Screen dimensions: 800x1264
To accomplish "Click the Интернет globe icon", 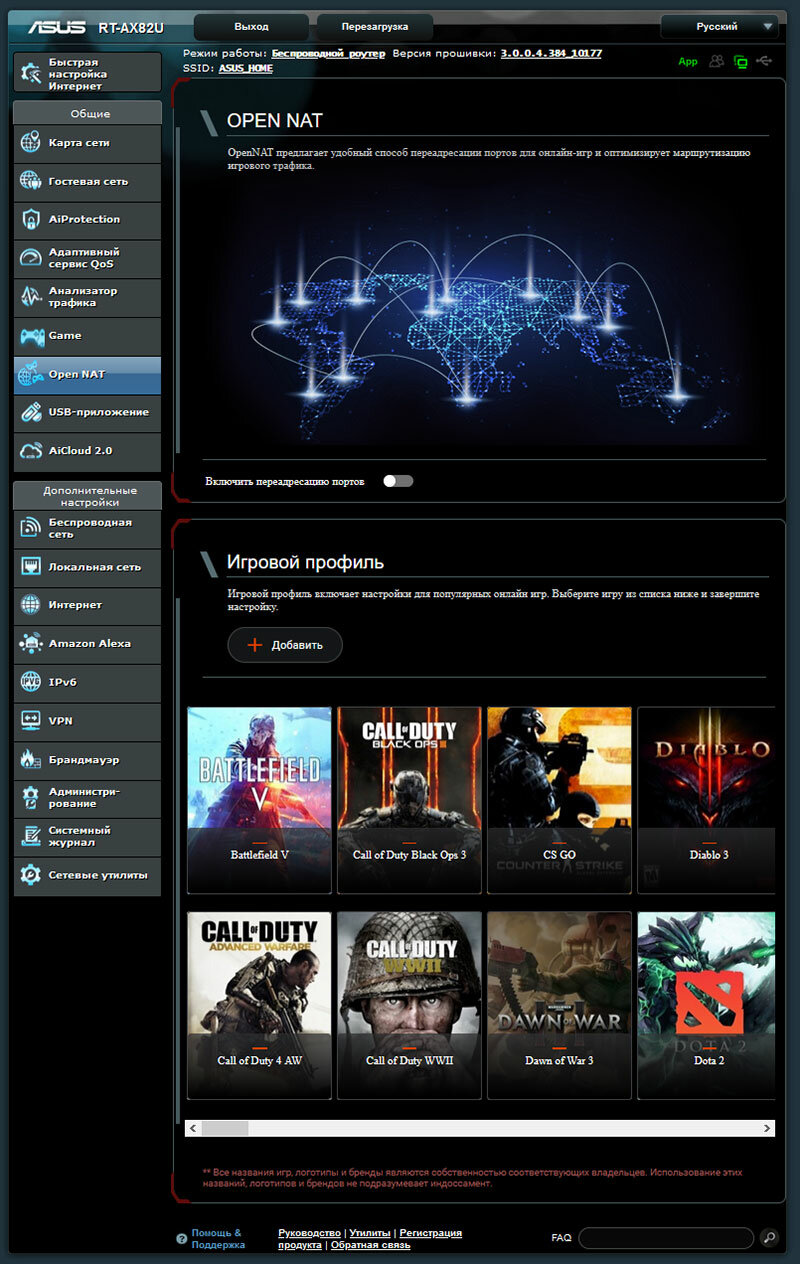I will click(x=31, y=605).
